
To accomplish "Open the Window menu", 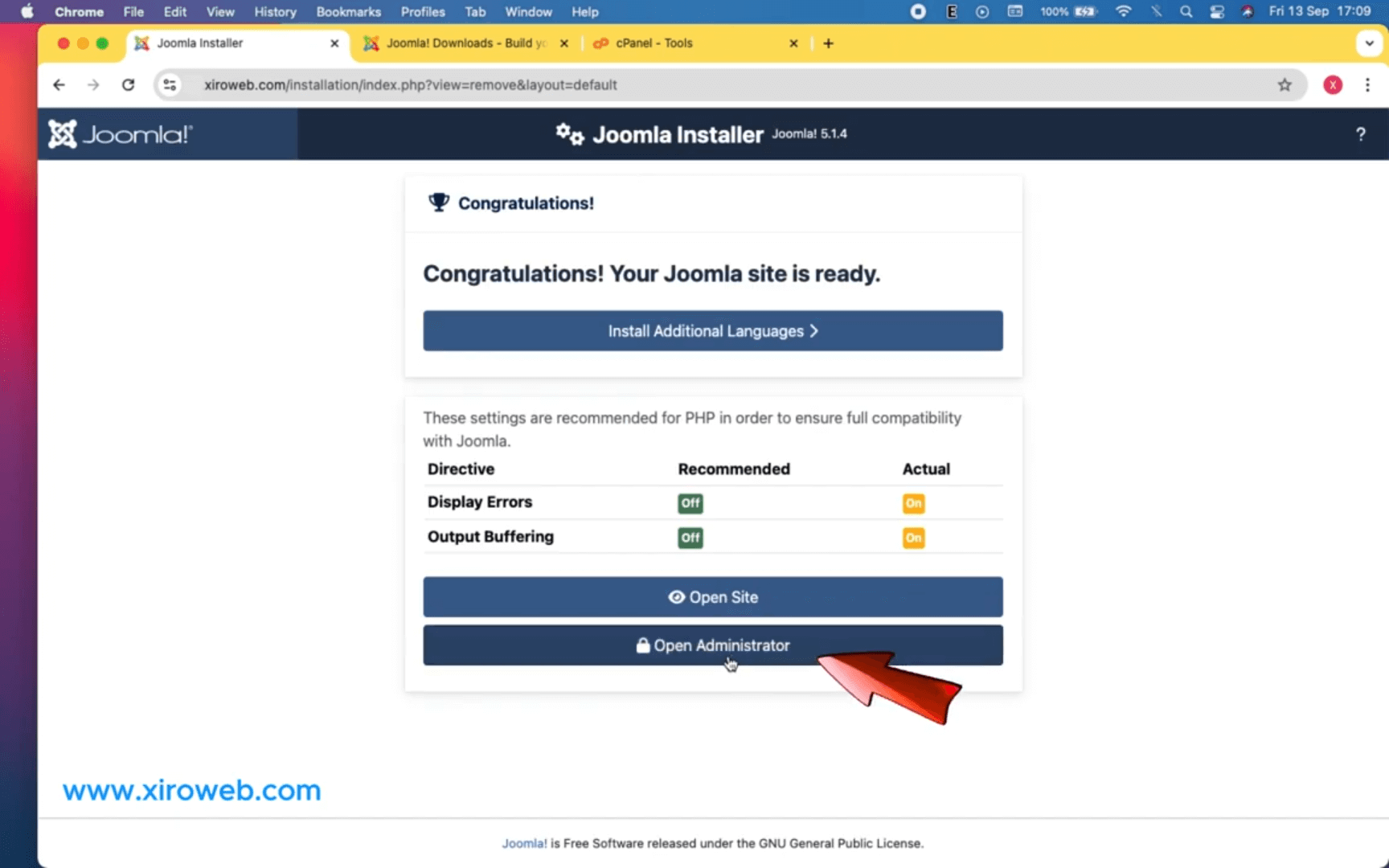I will [x=528, y=11].
